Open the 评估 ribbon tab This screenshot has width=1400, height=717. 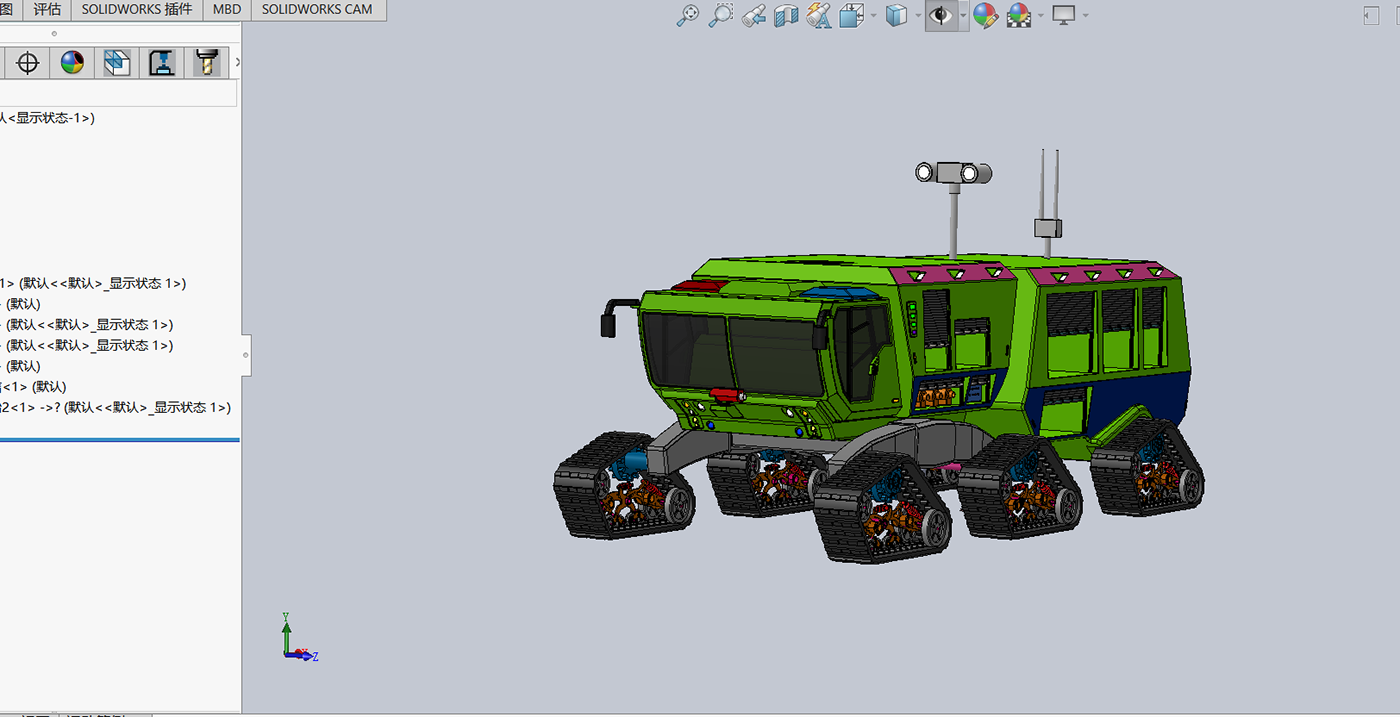point(47,10)
